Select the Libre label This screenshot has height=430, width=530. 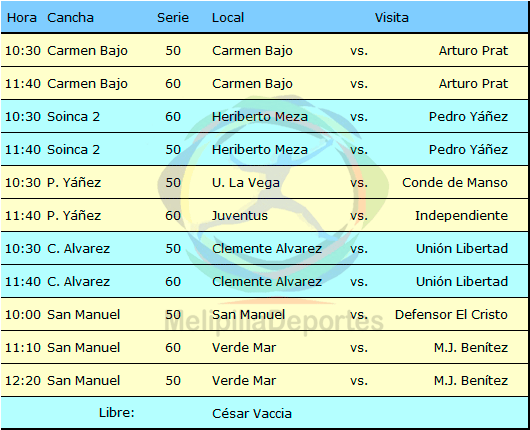pyautogui.click(x=117, y=413)
